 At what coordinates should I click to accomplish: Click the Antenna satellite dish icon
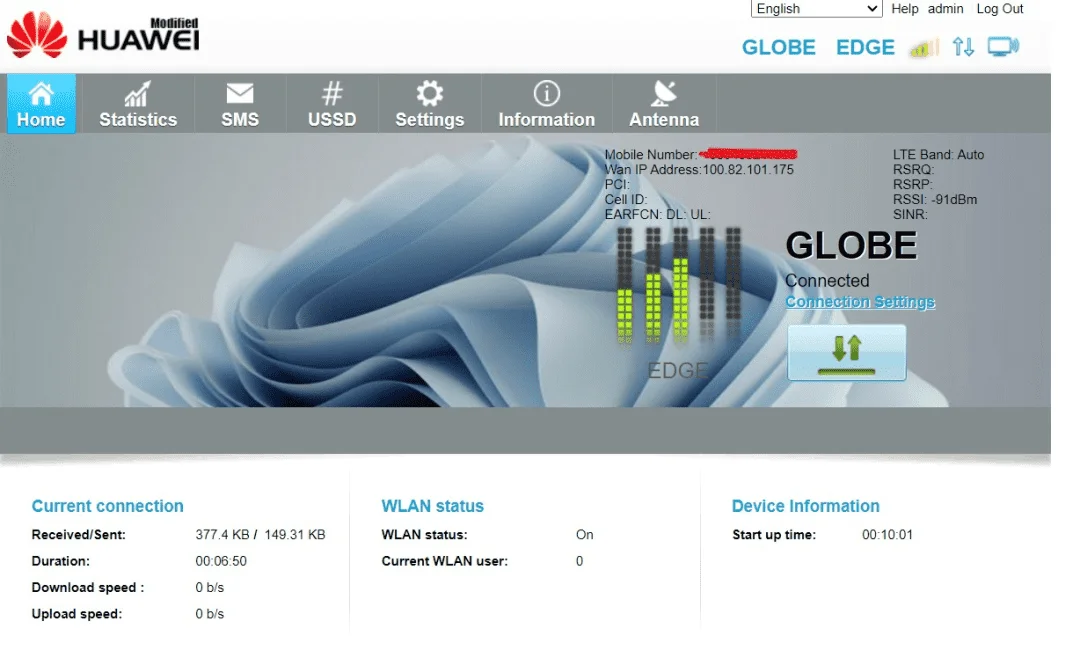[x=664, y=93]
